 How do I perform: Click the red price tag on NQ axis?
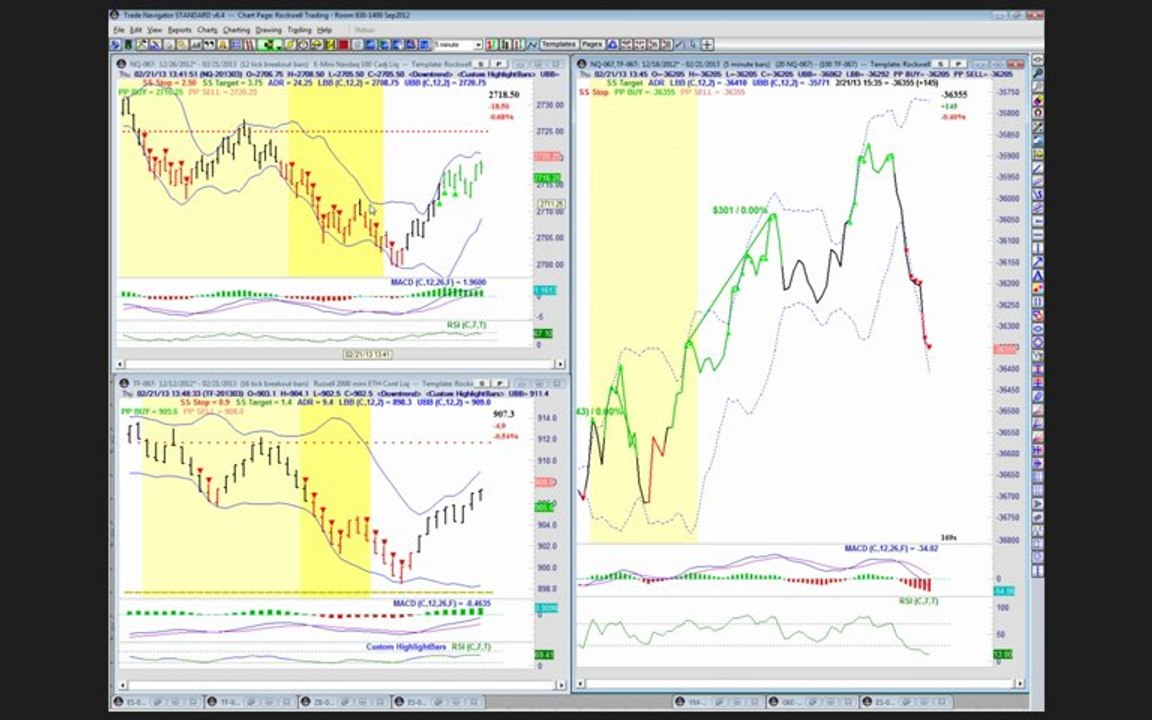(547, 156)
